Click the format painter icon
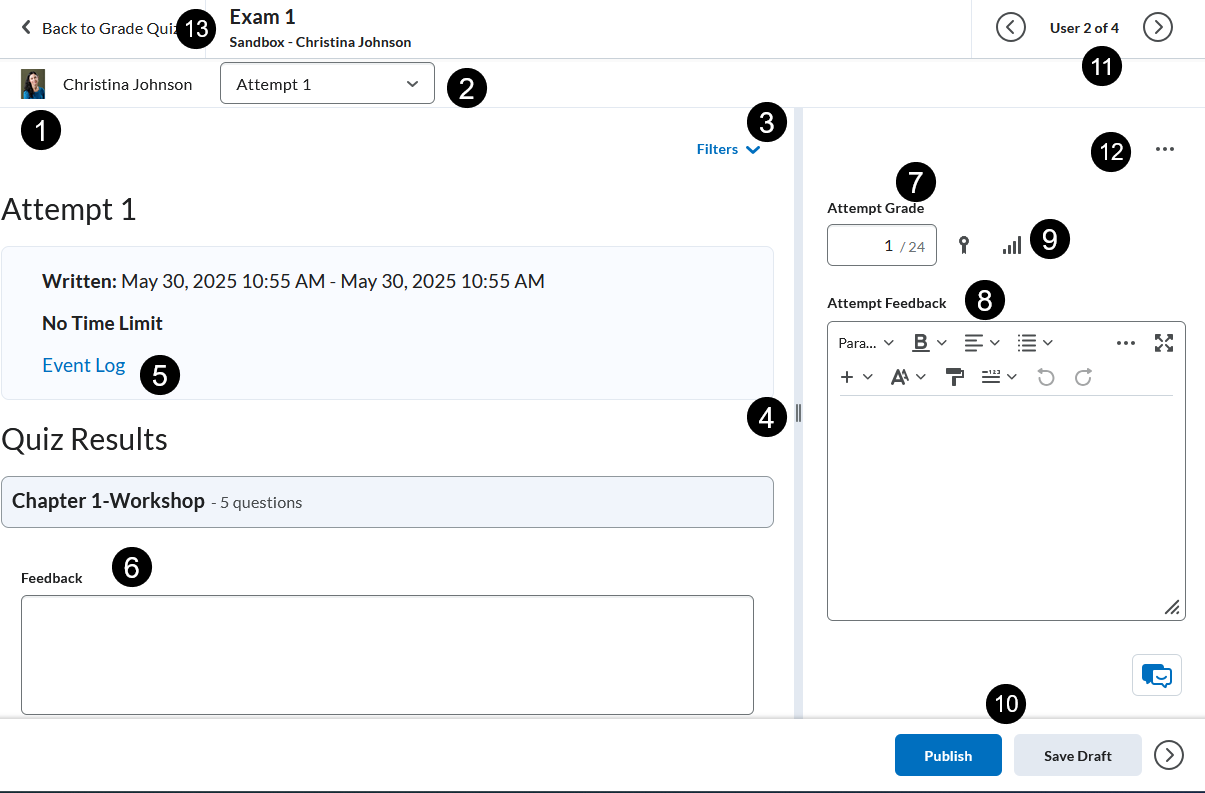Image resolution: width=1205 pixels, height=793 pixels. (x=955, y=377)
